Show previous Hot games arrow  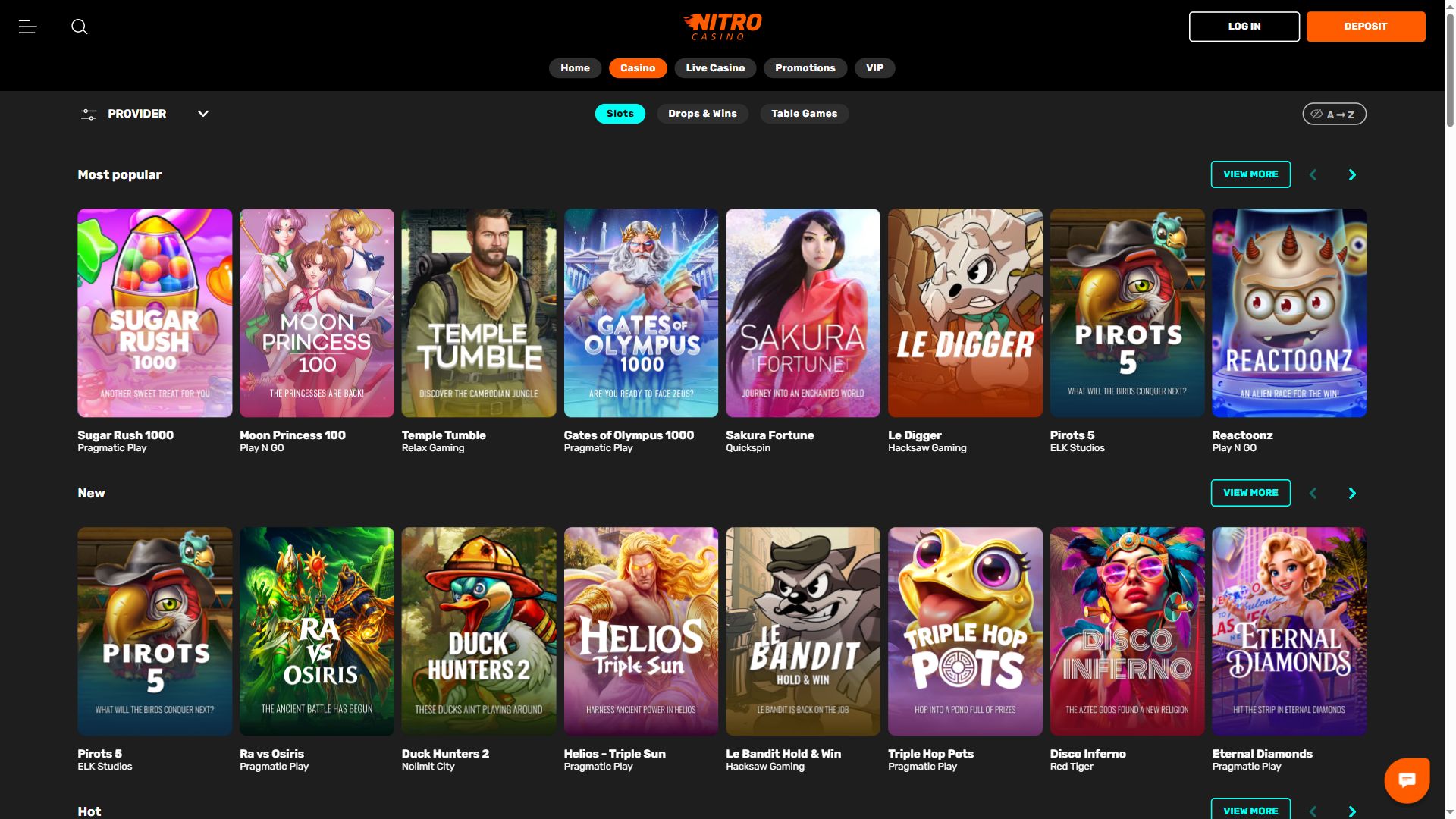[1313, 811]
